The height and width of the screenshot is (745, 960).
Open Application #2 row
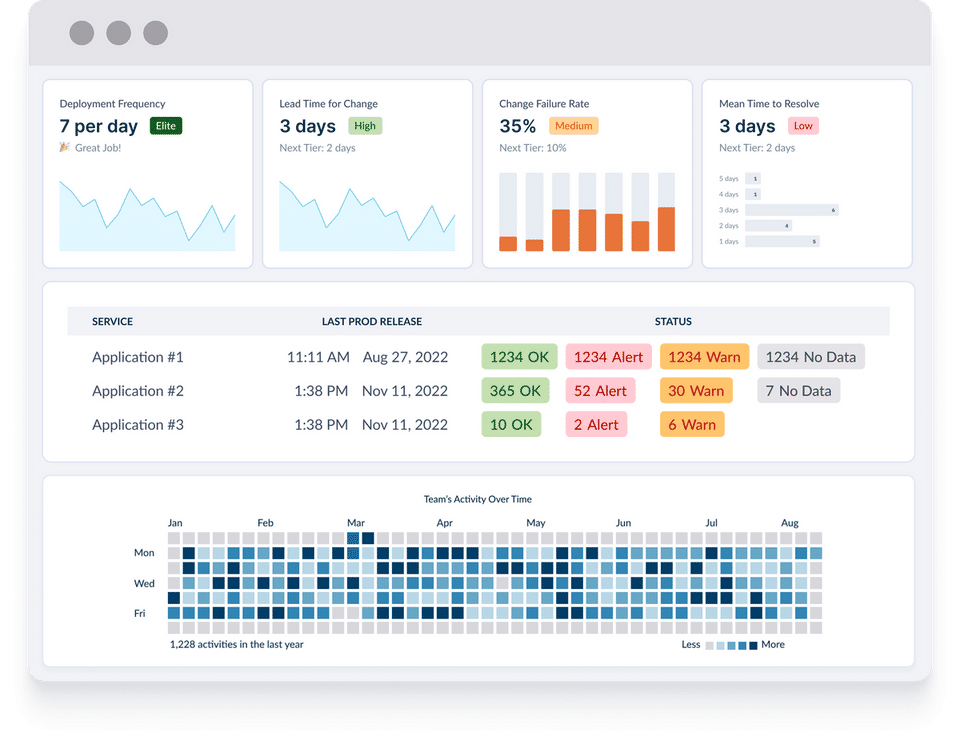pyautogui.click(x=478, y=391)
